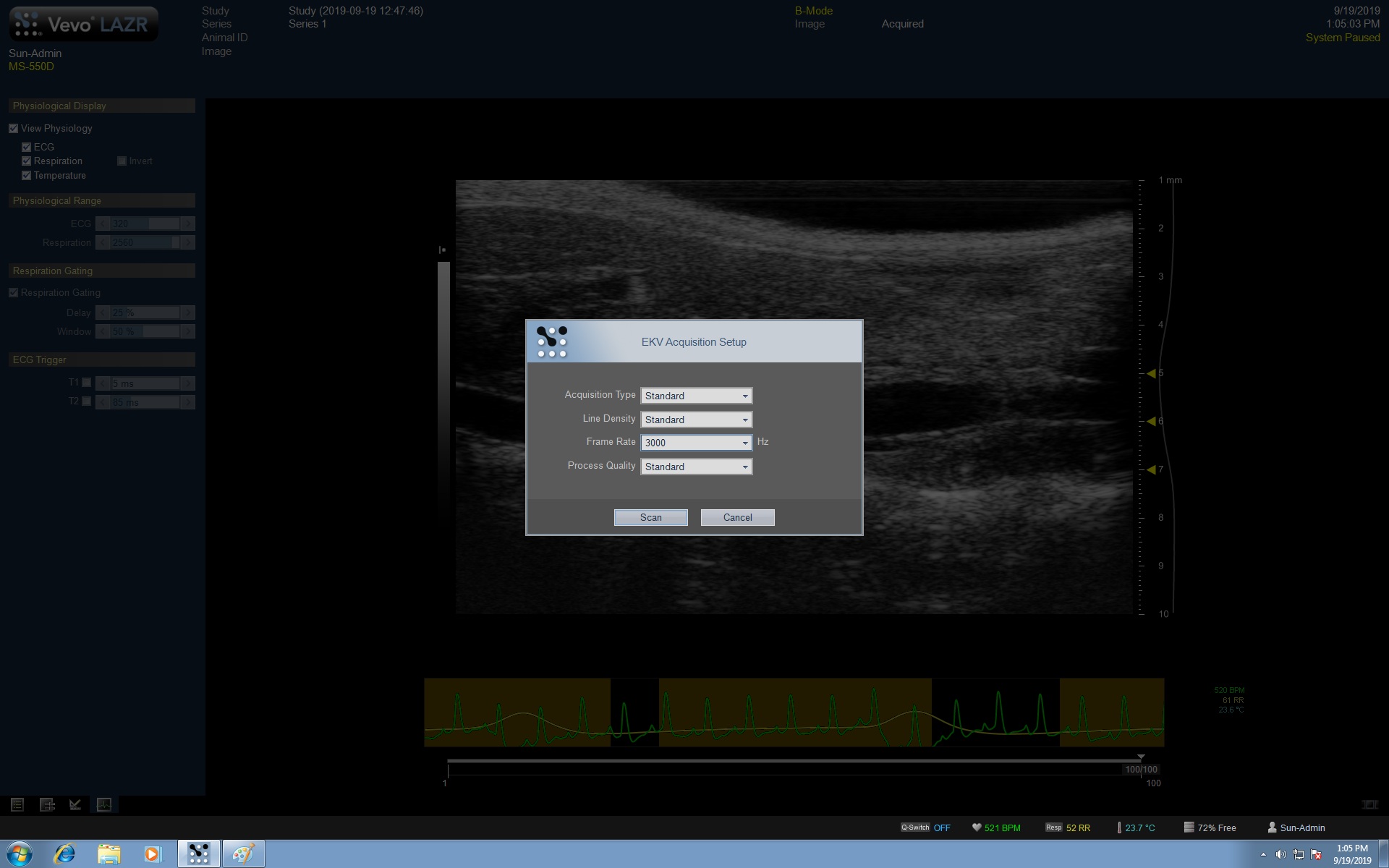Click the Cancel button in the dialog
This screenshot has width=1389, height=868.
pyautogui.click(x=737, y=517)
